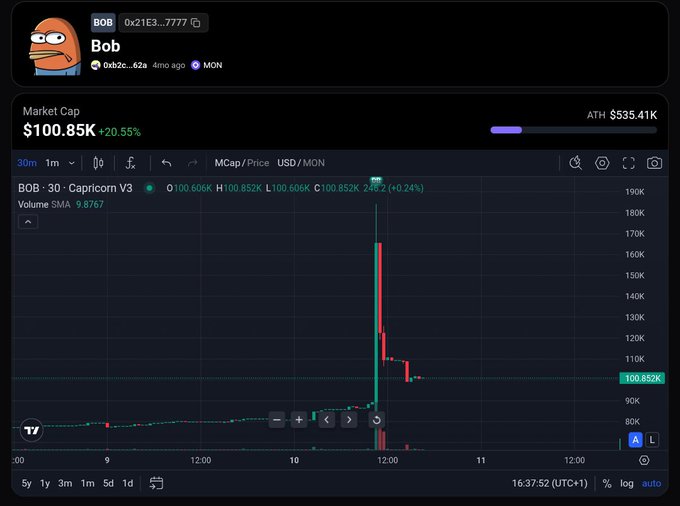
Task: Toggle the A auto-scale button
Action: coord(635,440)
